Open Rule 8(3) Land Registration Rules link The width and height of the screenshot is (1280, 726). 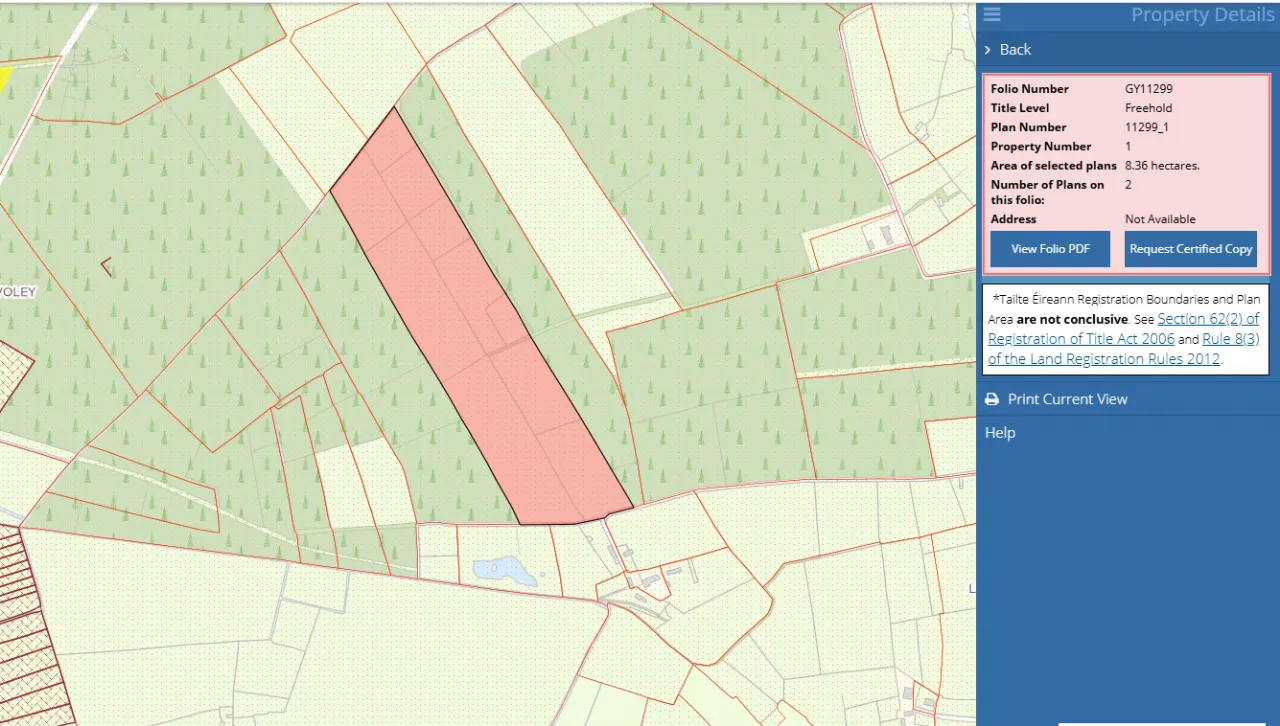point(1123,349)
